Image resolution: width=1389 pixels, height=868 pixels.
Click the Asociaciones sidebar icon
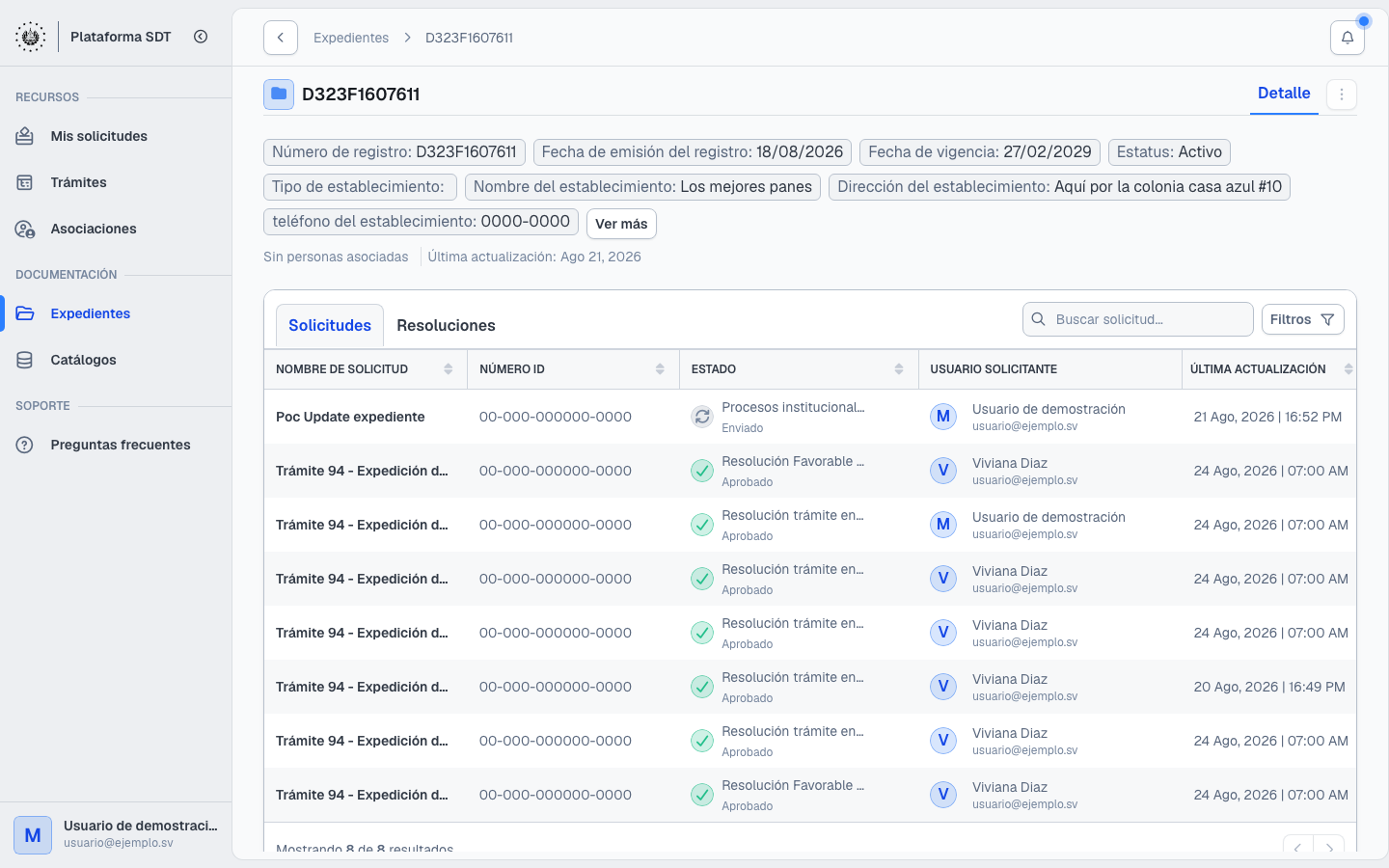point(25,229)
